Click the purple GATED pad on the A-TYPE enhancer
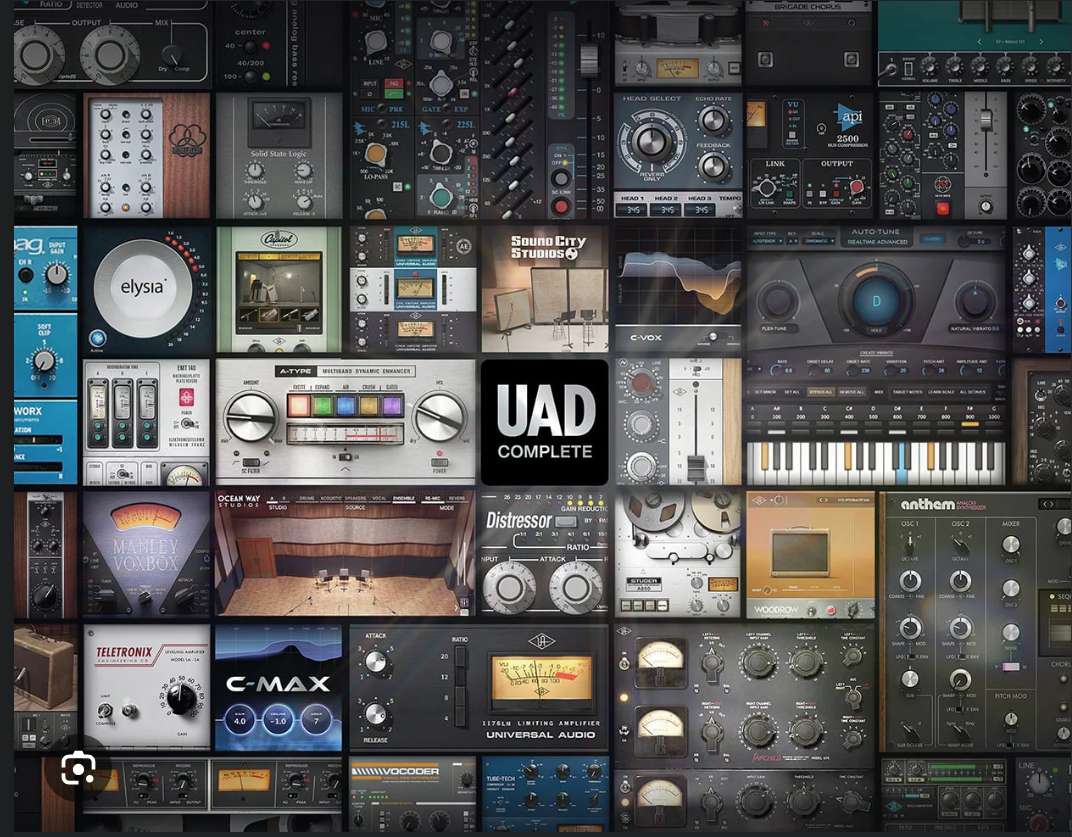1072x837 pixels. [x=391, y=406]
